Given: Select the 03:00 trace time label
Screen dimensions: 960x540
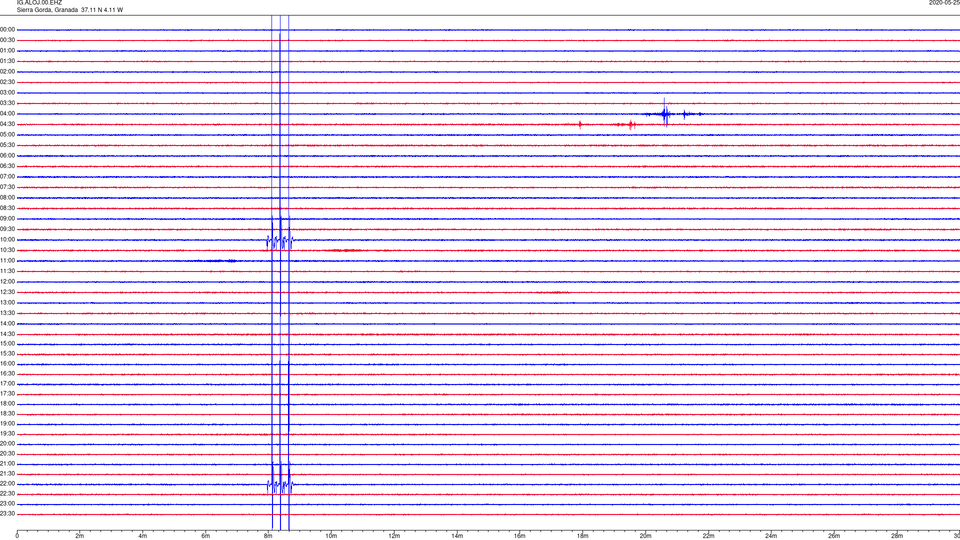Looking at the screenshot, I should click(x=7, y=93).
